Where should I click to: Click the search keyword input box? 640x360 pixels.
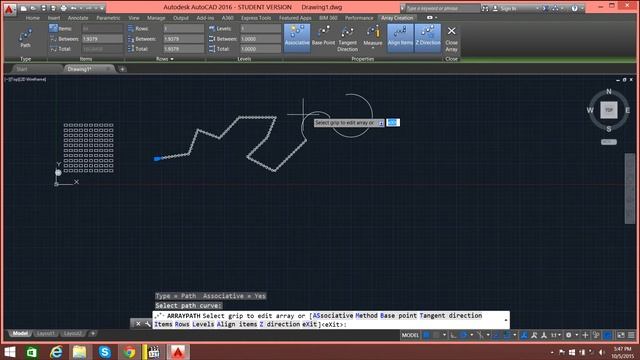tap(443, 8)
